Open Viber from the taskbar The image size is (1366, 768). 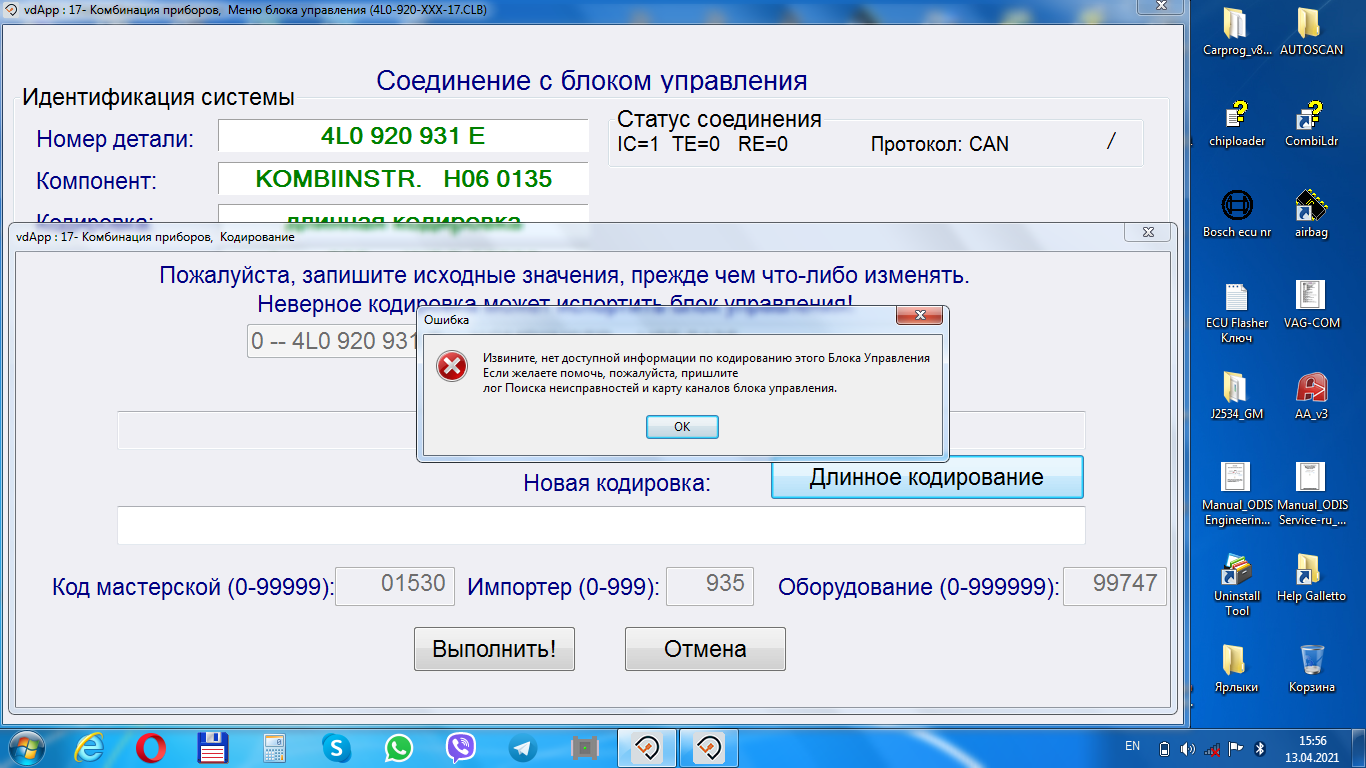[460, 747]
